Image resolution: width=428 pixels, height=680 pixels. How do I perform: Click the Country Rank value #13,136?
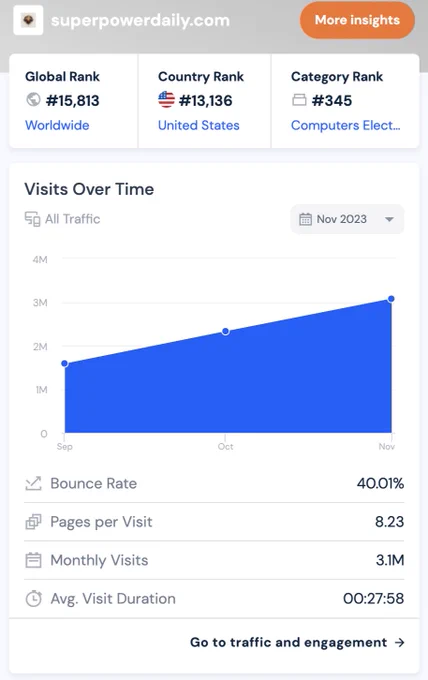pos(206,101)
